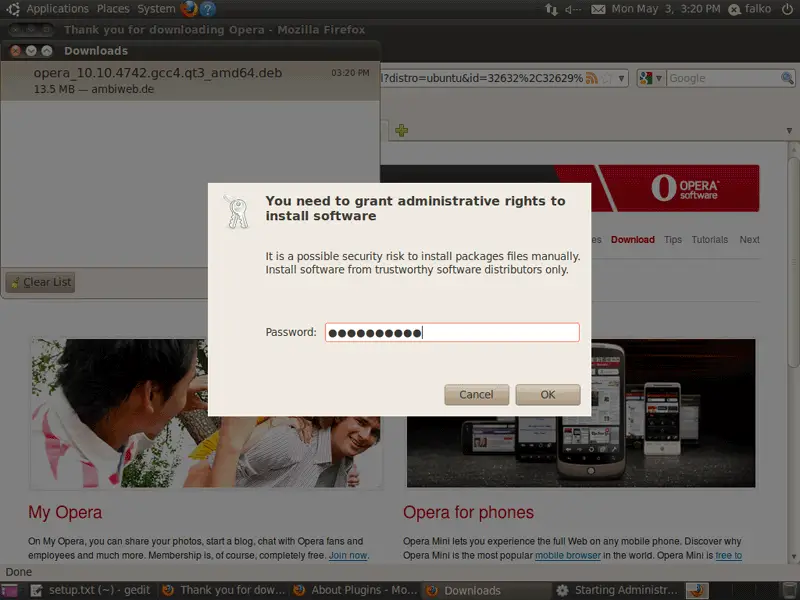Click the show desktop icon in the bottom panel

coord(9,590)
